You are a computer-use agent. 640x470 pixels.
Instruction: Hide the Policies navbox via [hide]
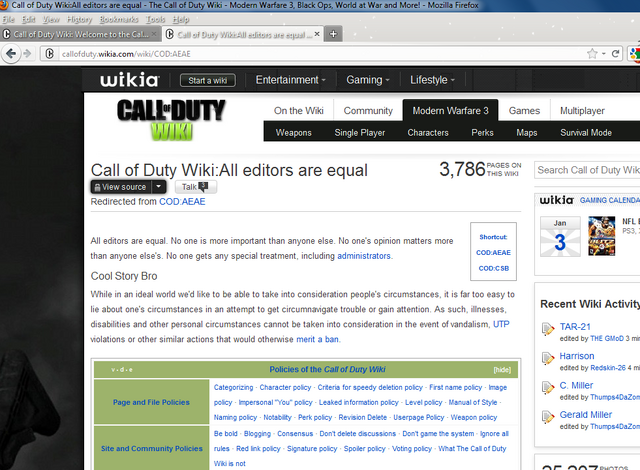pyautogui.click(x=502, y=370)
